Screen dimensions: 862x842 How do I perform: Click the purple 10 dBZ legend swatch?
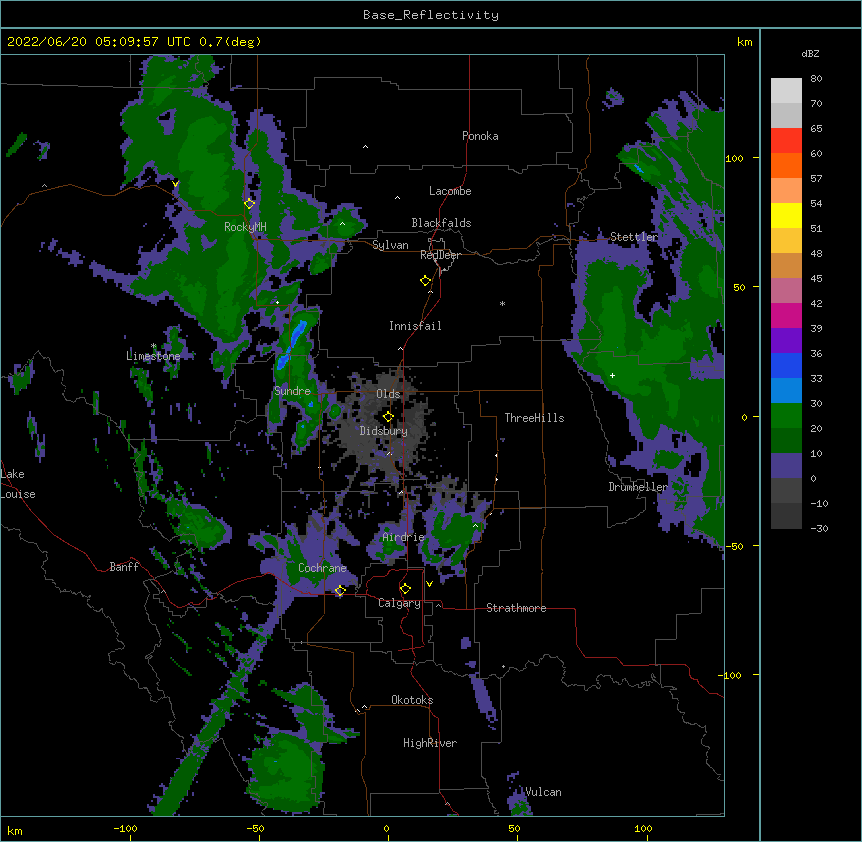coord(786,466)
